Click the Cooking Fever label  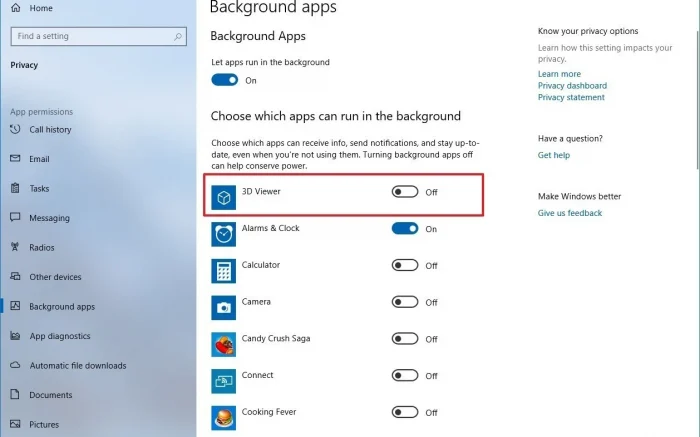click(x=269, y=412)
